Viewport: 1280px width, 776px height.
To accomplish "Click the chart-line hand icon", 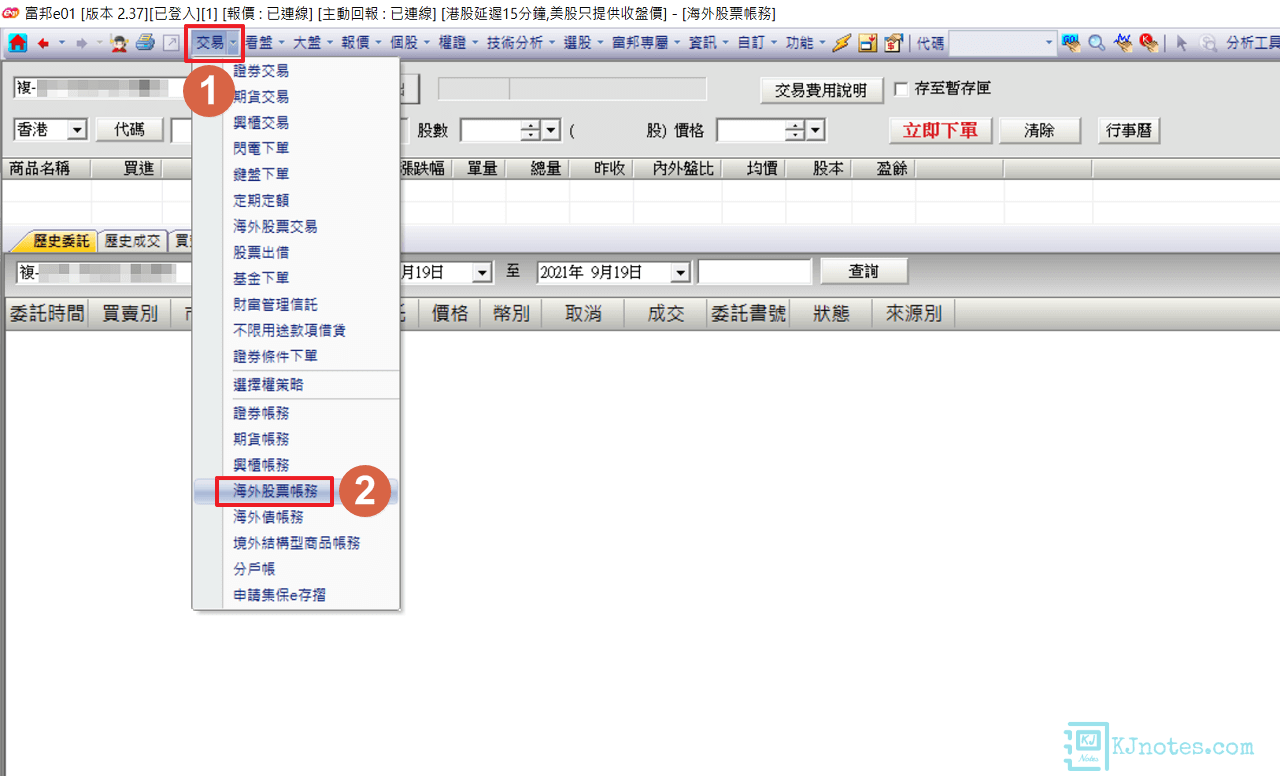I will 1124,43.
